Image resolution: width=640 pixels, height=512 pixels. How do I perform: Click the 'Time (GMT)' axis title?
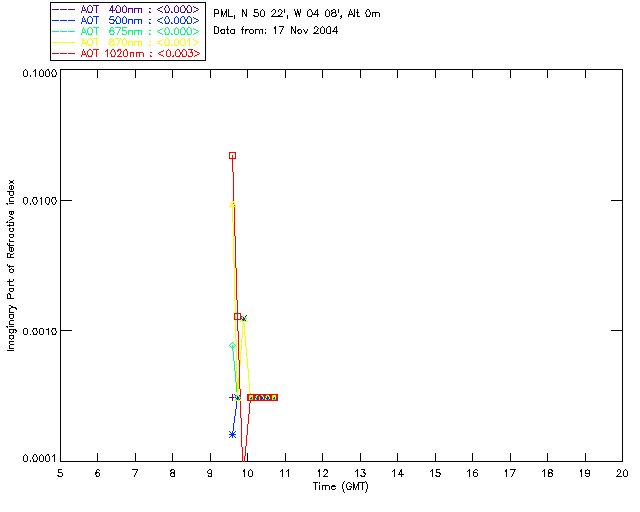[x=340, y=487]
